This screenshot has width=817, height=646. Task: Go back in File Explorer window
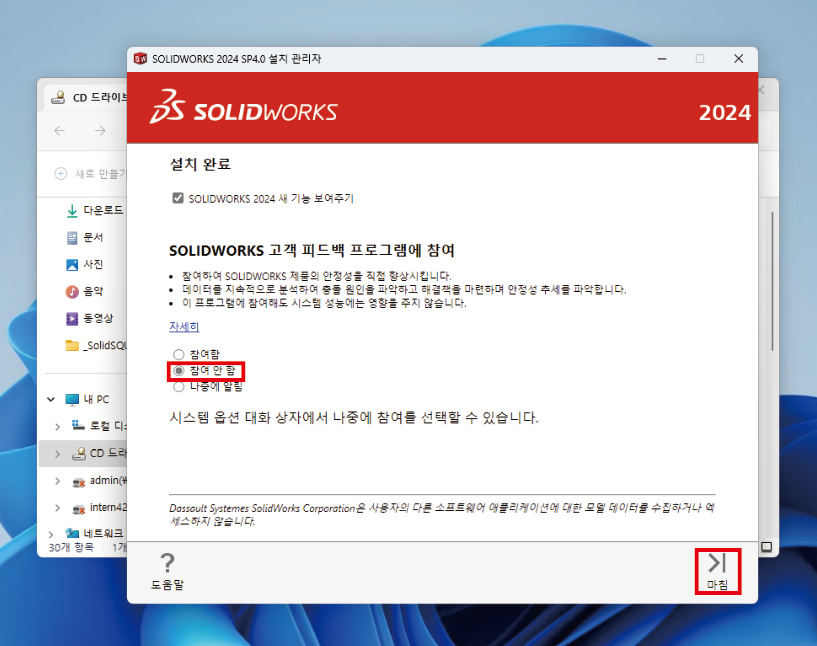[60, 130]
